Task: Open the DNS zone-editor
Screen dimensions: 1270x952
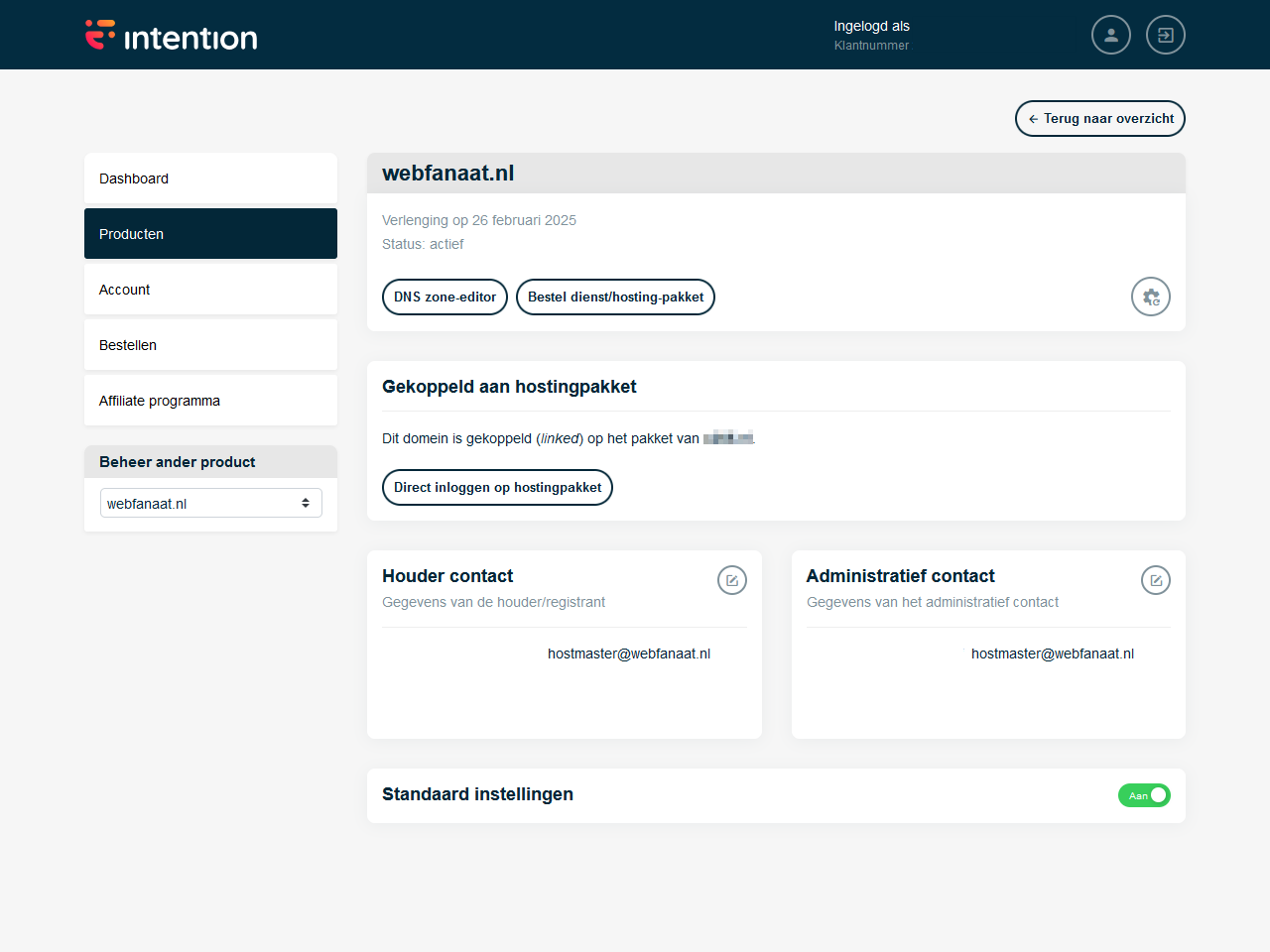Action: 444,297
